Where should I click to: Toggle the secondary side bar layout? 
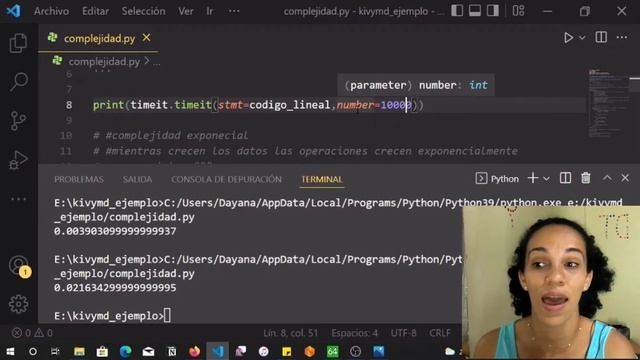[x=493, y=11]
